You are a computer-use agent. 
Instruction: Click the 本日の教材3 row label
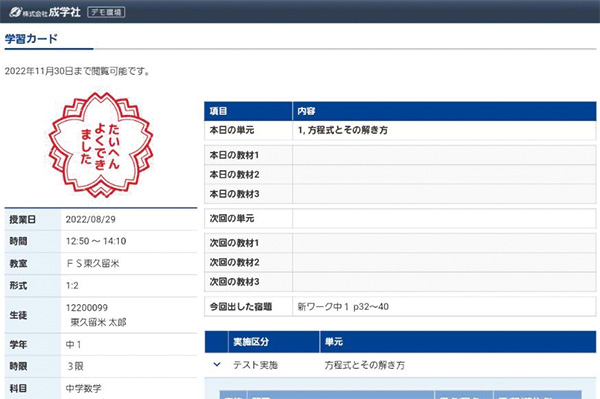234,194
